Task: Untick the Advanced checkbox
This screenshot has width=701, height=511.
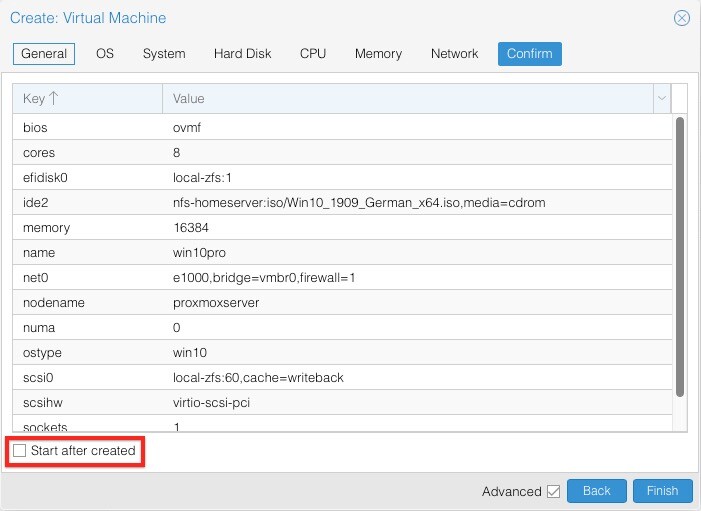Action: pyautogui.click(x=553, y=491)
